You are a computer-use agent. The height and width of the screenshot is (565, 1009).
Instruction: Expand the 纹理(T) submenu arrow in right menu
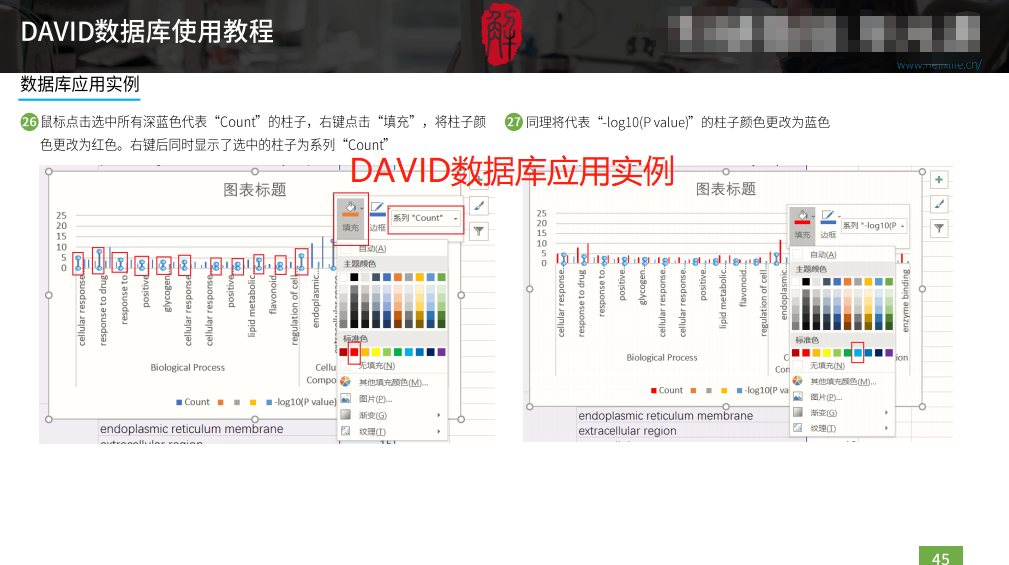click(886, 428)
